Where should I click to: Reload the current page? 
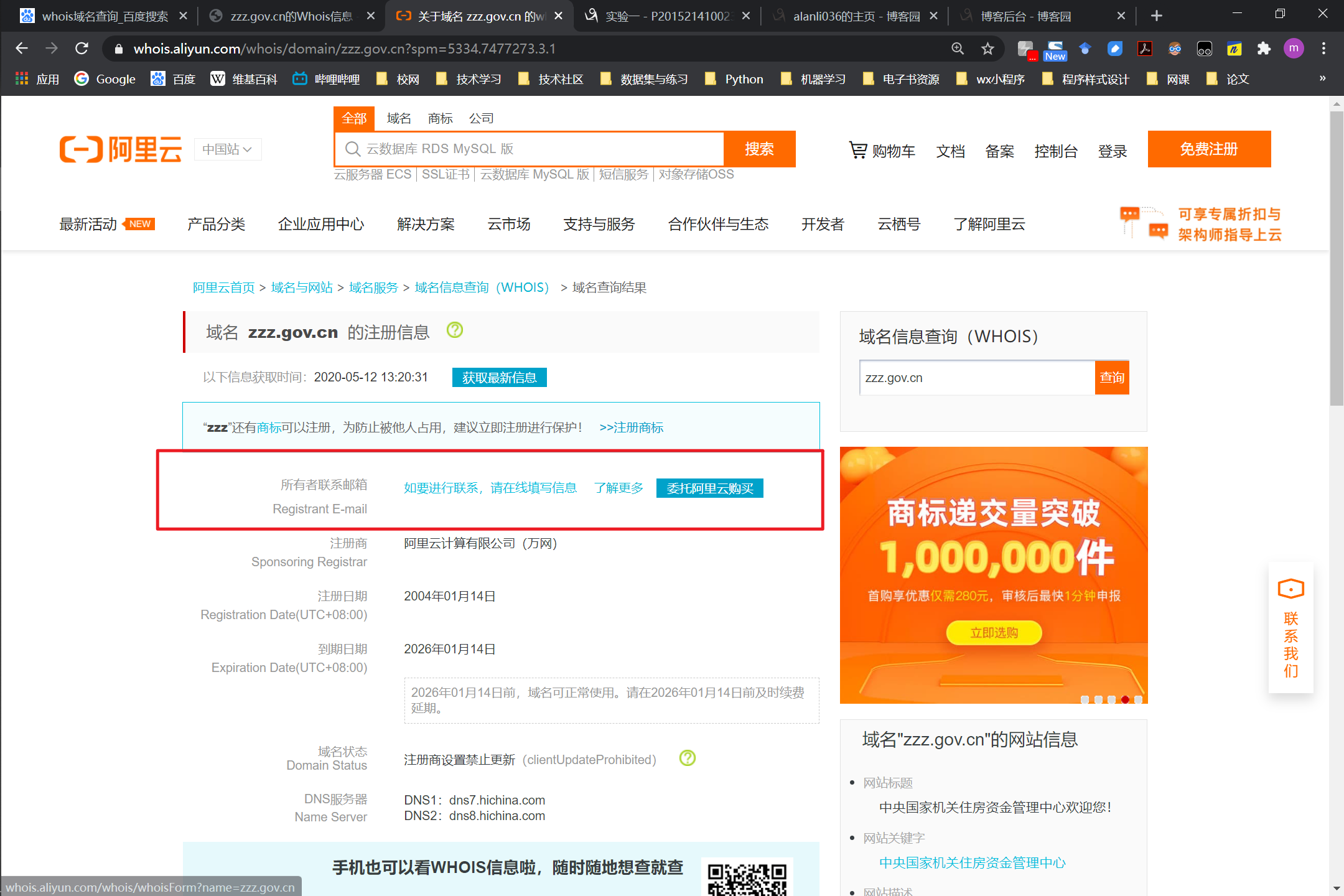tap(82, 49)
